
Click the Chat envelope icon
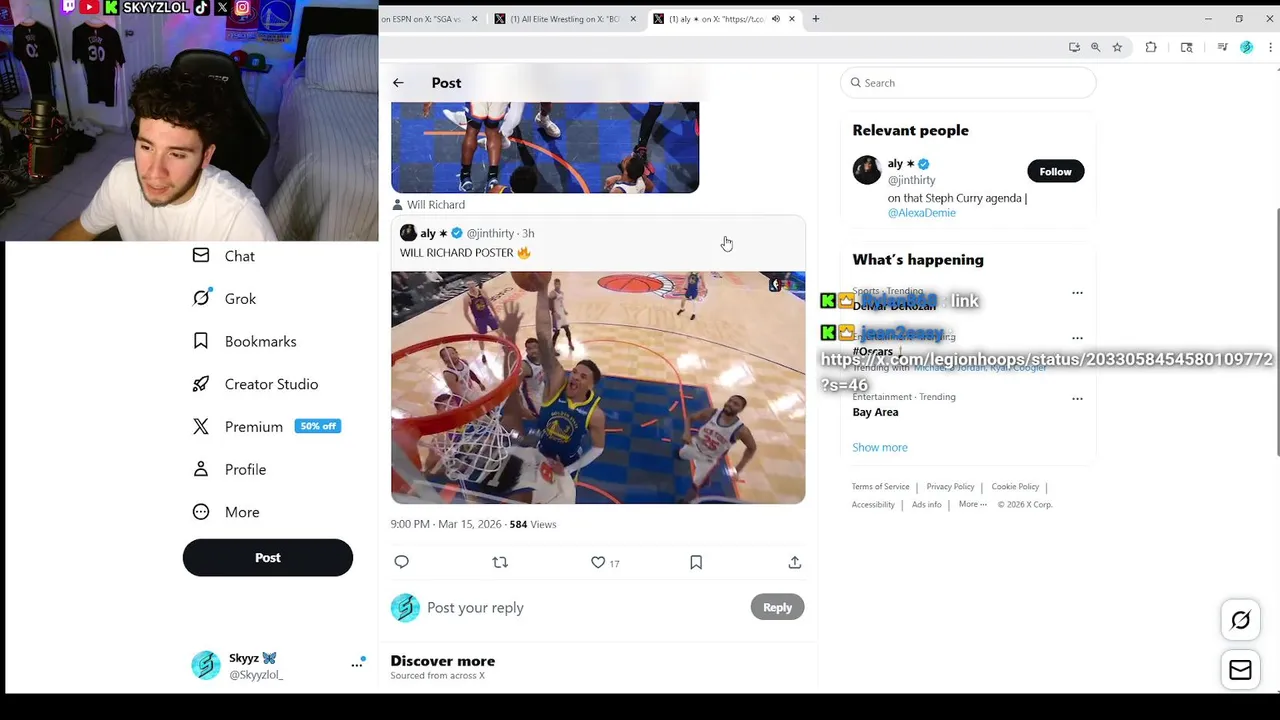[201, 256]
